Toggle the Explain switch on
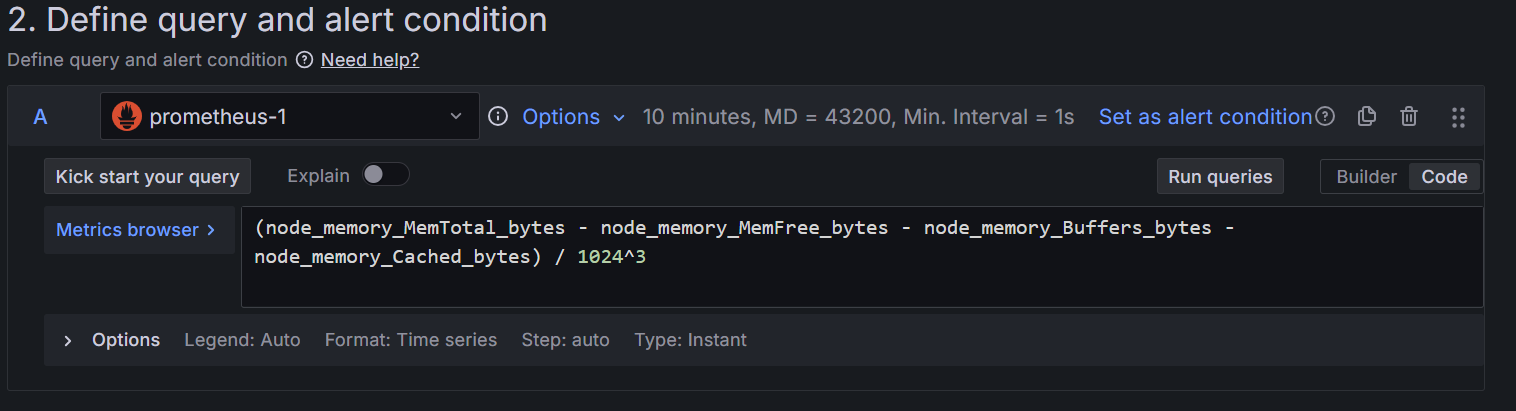1516x411 pixels. click(x=386, y=175)
